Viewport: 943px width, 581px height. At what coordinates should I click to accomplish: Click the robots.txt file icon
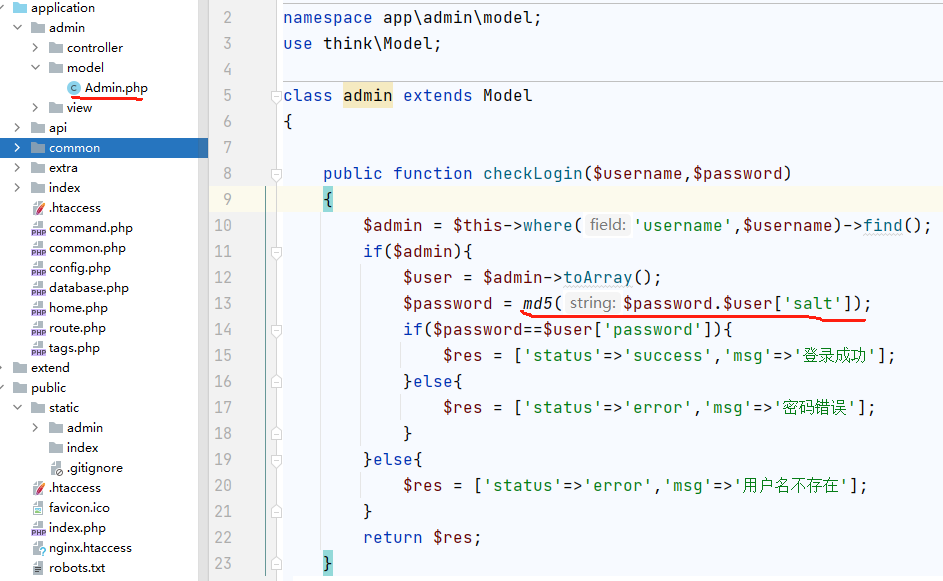(39, 568)
